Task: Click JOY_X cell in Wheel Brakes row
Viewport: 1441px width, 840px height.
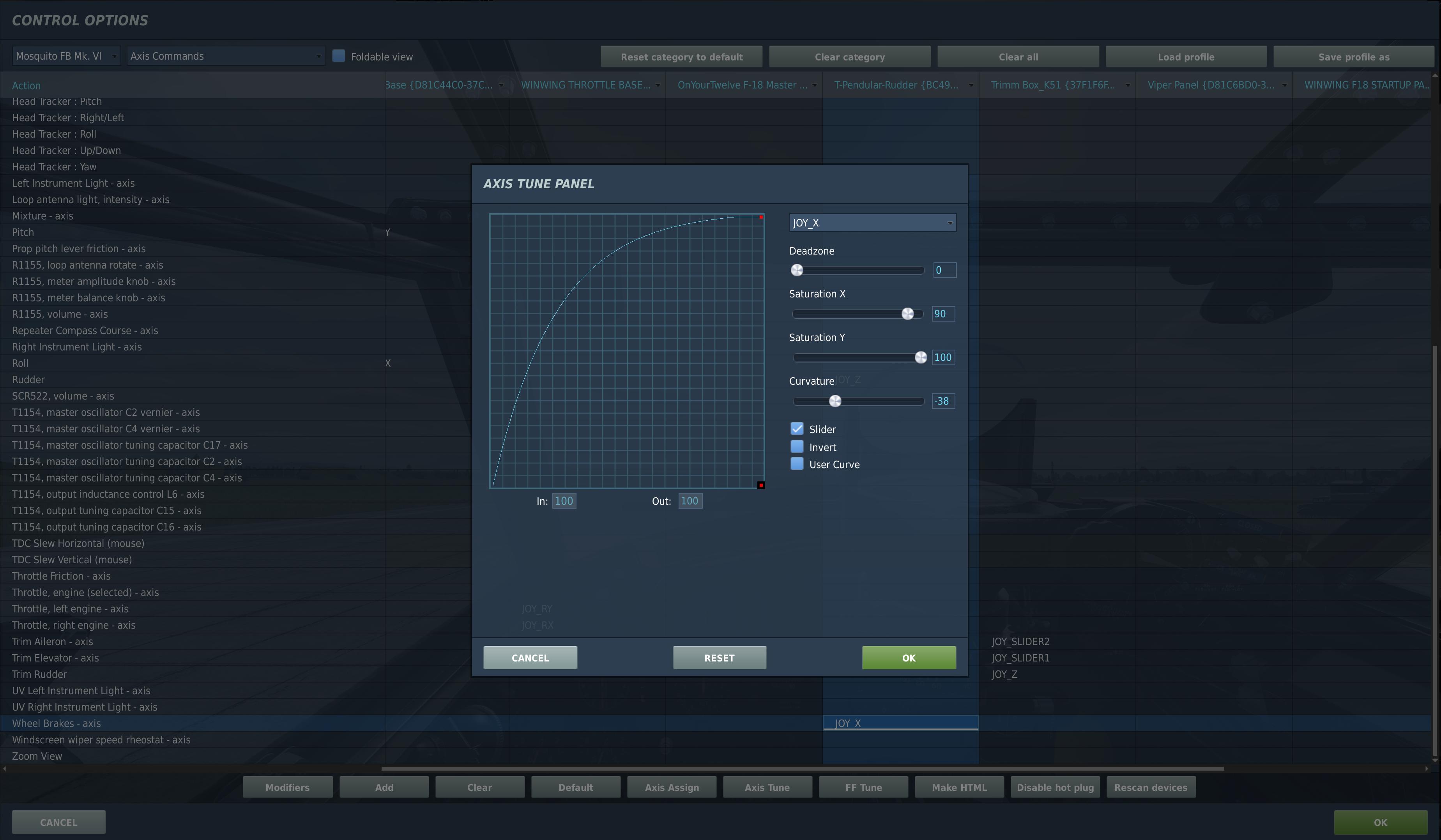Action: coord(900,723)
